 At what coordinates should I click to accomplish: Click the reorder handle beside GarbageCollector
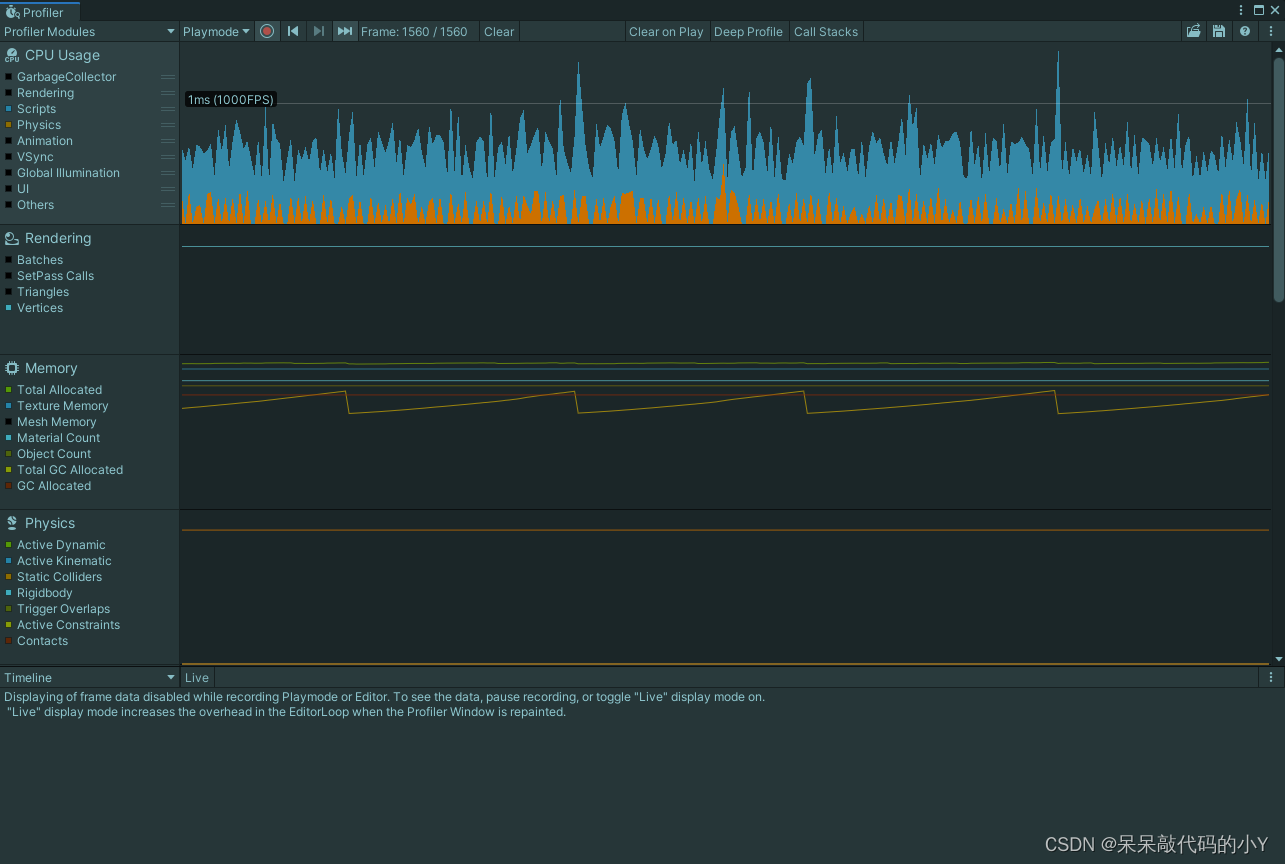168,77
